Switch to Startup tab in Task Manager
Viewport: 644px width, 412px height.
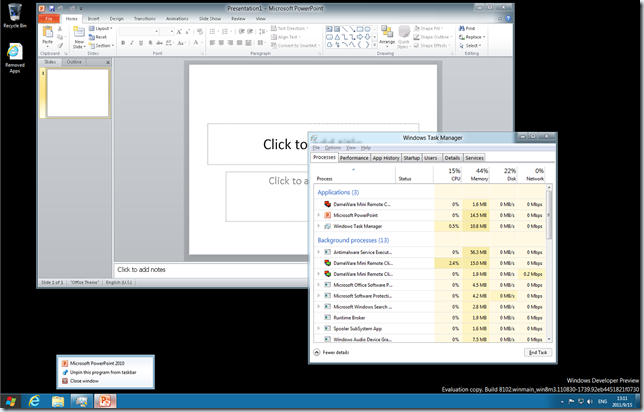412,158
